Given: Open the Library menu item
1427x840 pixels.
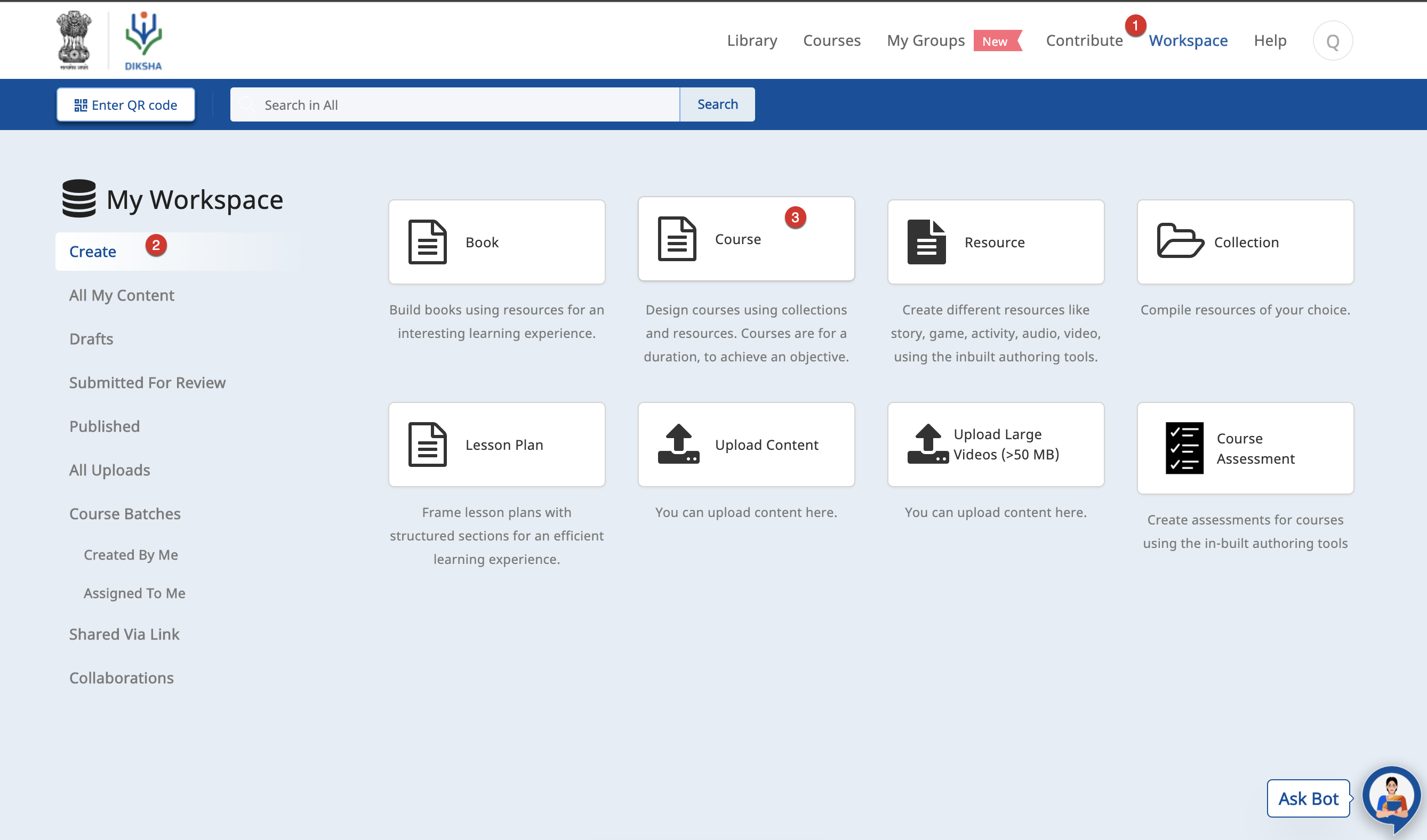Looking at the screenshot, I should point(752,41).
